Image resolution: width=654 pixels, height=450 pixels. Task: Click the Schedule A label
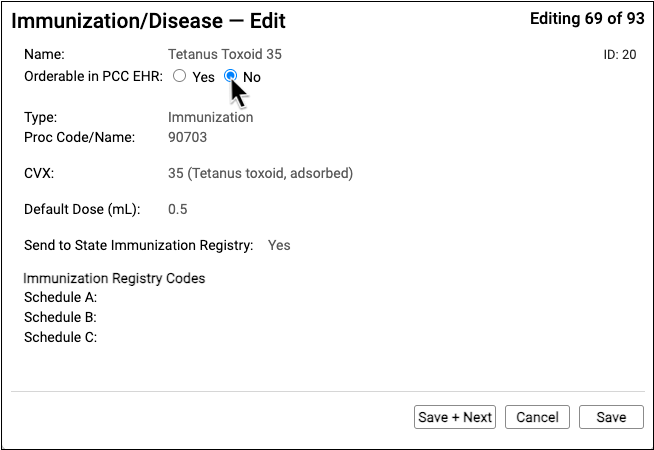(x=60, y=298)
